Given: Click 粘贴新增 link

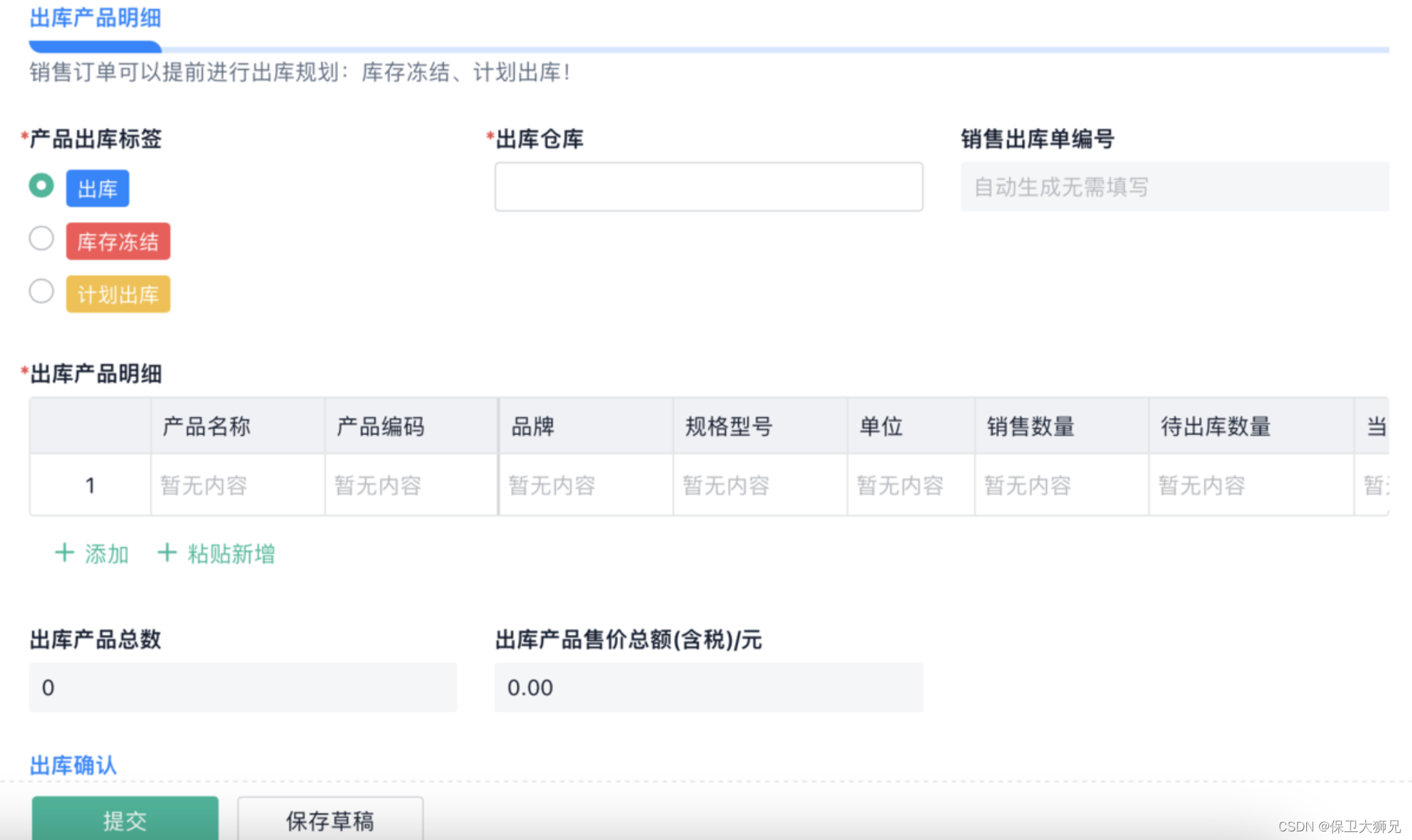Looking at the screenshot, I should (x=231, y=554).
